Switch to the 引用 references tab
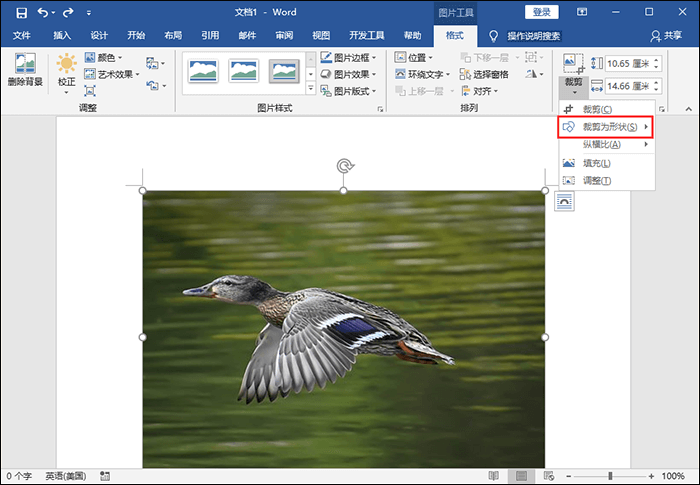 pos(210,36)
